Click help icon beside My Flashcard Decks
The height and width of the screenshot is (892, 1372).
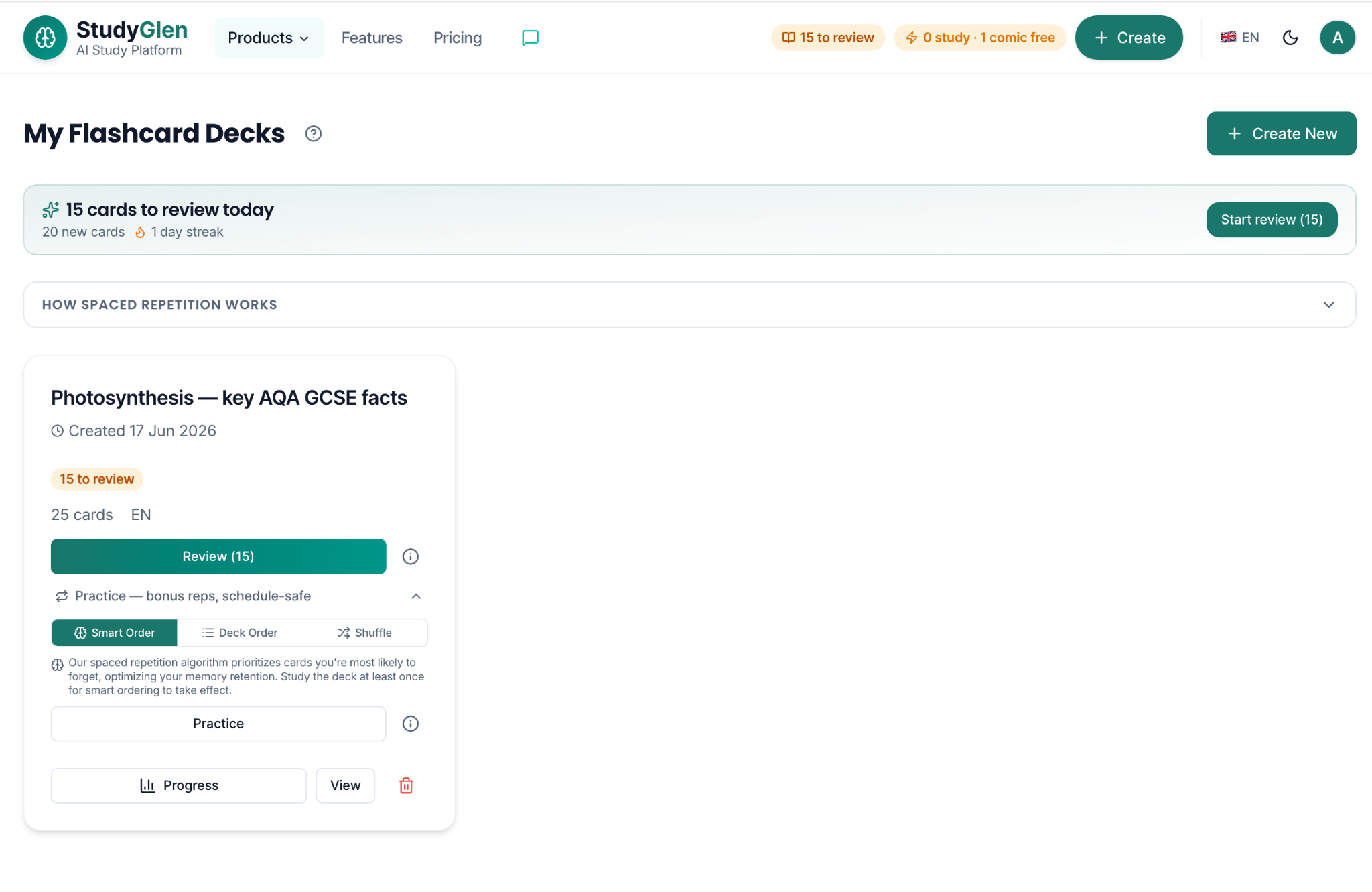pos(314,134)
